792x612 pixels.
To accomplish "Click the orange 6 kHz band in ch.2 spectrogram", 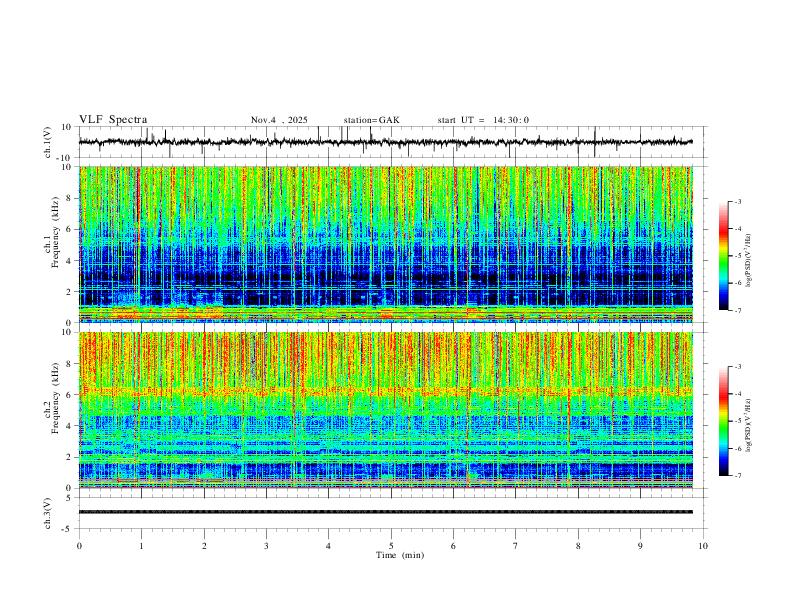I will (385, 391).
